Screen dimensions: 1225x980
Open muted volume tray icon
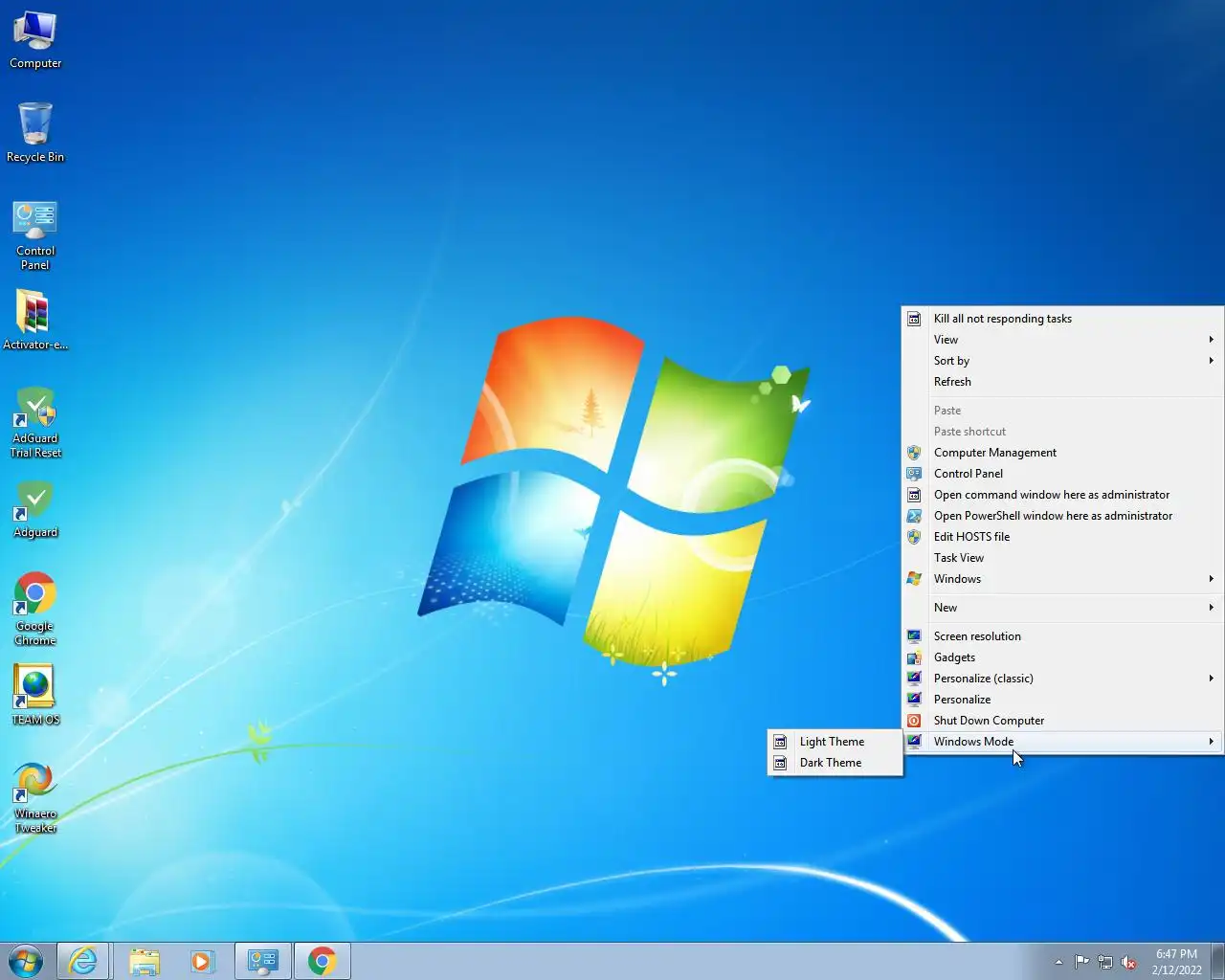1129,962
